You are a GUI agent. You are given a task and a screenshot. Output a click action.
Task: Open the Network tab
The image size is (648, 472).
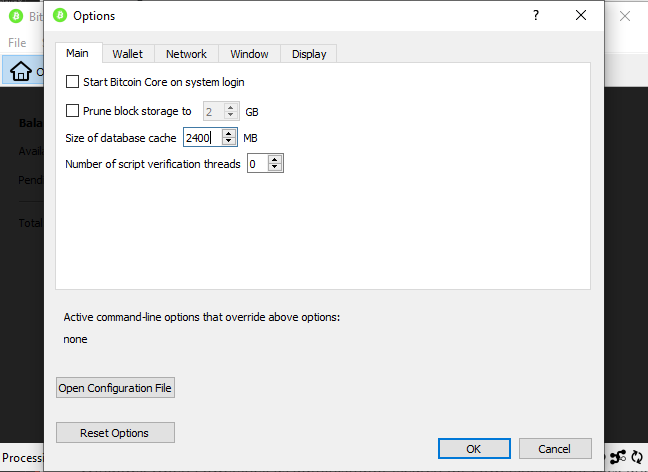[x=186, y=54]
